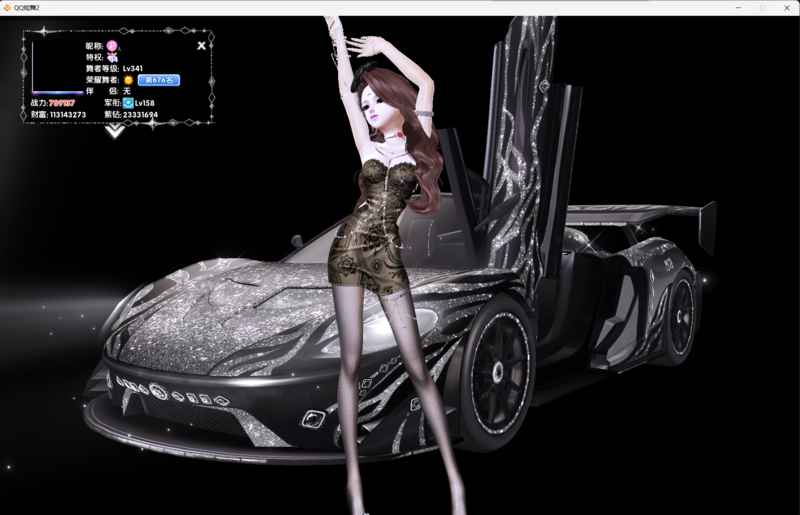Select the 财富 value 113143273
800x515 pixels.
pos(68,115)
